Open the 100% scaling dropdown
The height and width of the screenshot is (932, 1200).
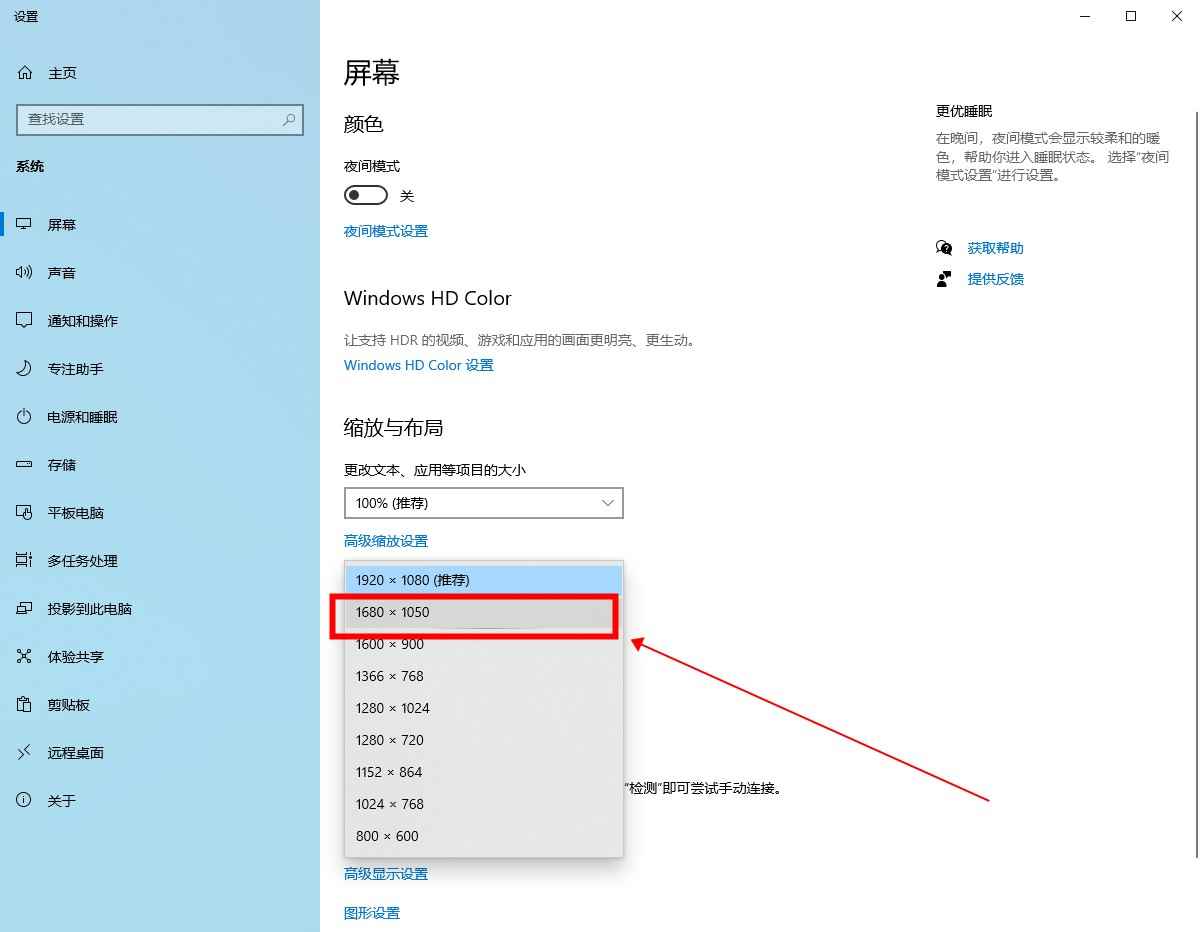[x=483, y=503]
